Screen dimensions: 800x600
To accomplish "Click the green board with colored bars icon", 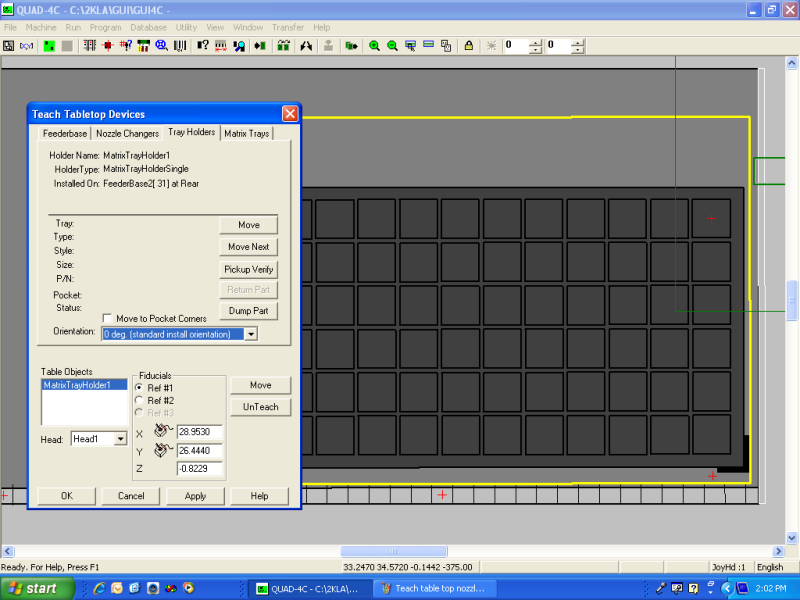I will pos(144,46).
